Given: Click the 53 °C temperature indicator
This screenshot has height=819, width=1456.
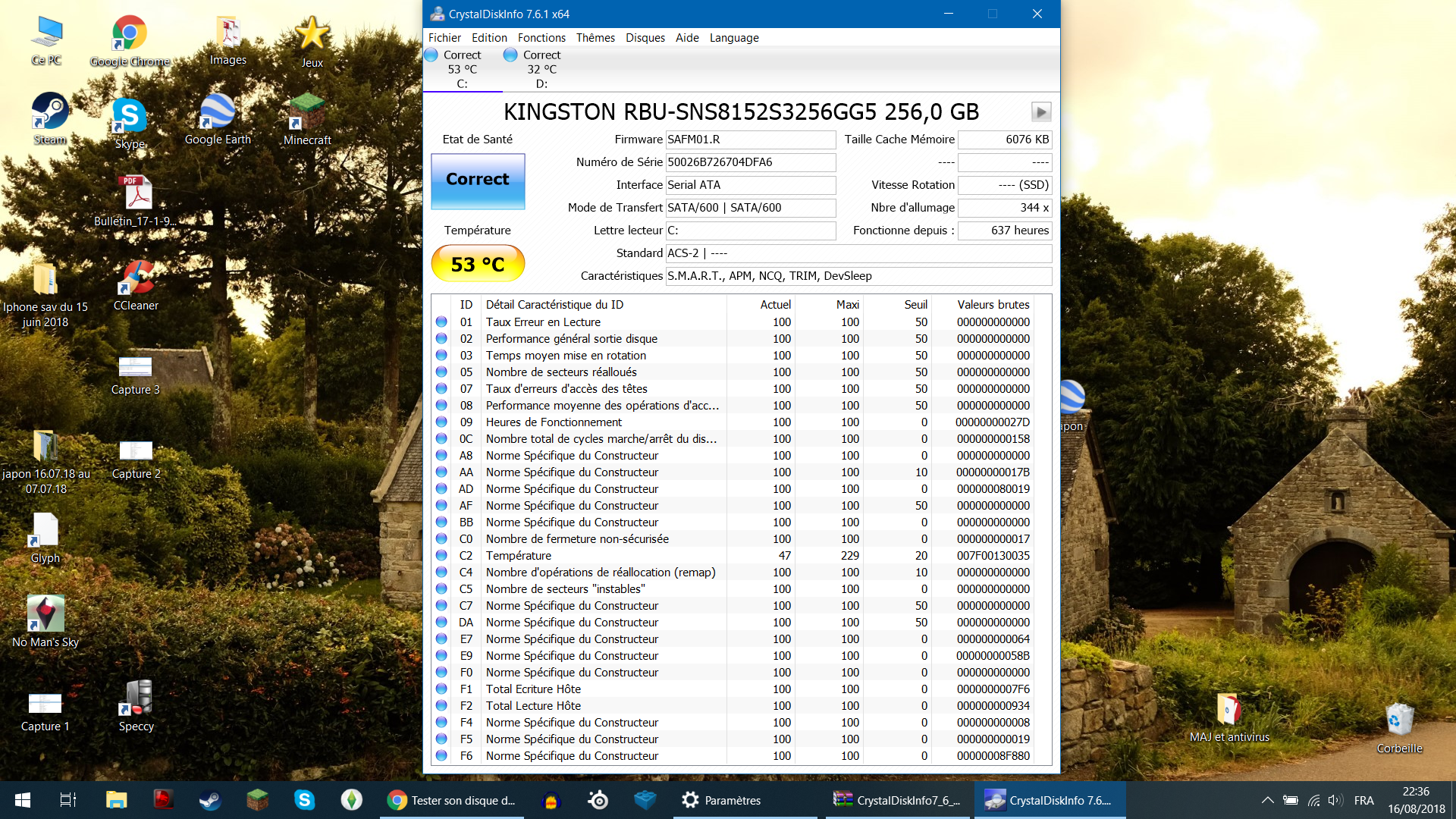Looking at the screenshot, I should (x=478, y=264).
